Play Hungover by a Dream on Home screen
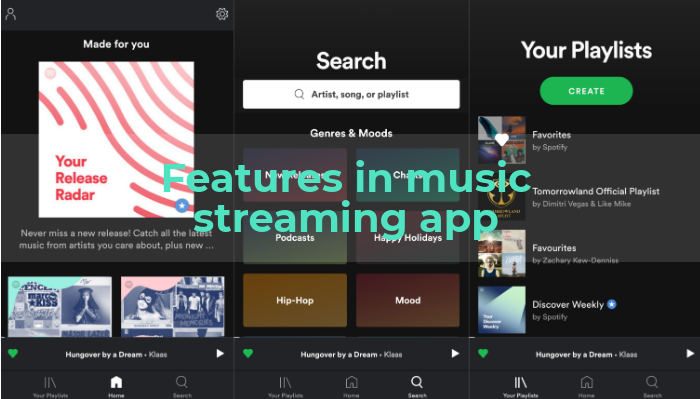Viewport: 700px width, 399px height. pos(220,353)
